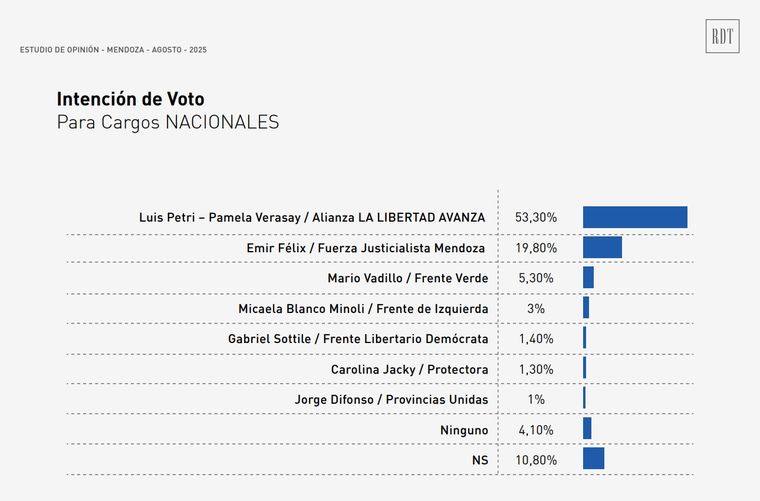Viewport: 760px width, 501px height.
Task: Click the Emir Félix candidate label
Action: (x=366, y=247)
